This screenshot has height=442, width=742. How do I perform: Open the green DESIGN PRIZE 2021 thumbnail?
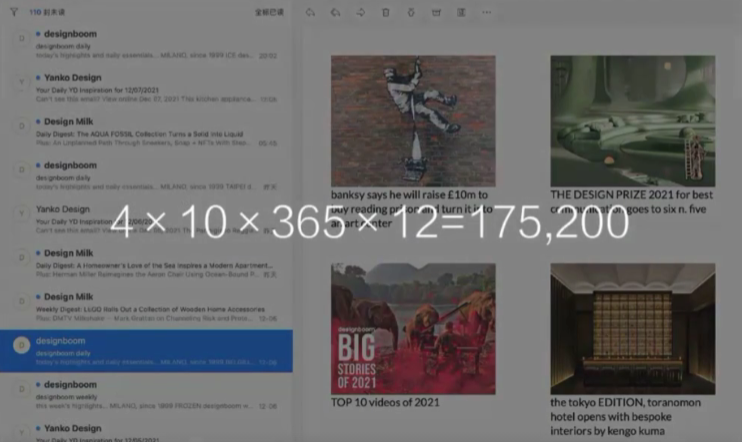tap(633, 121)
